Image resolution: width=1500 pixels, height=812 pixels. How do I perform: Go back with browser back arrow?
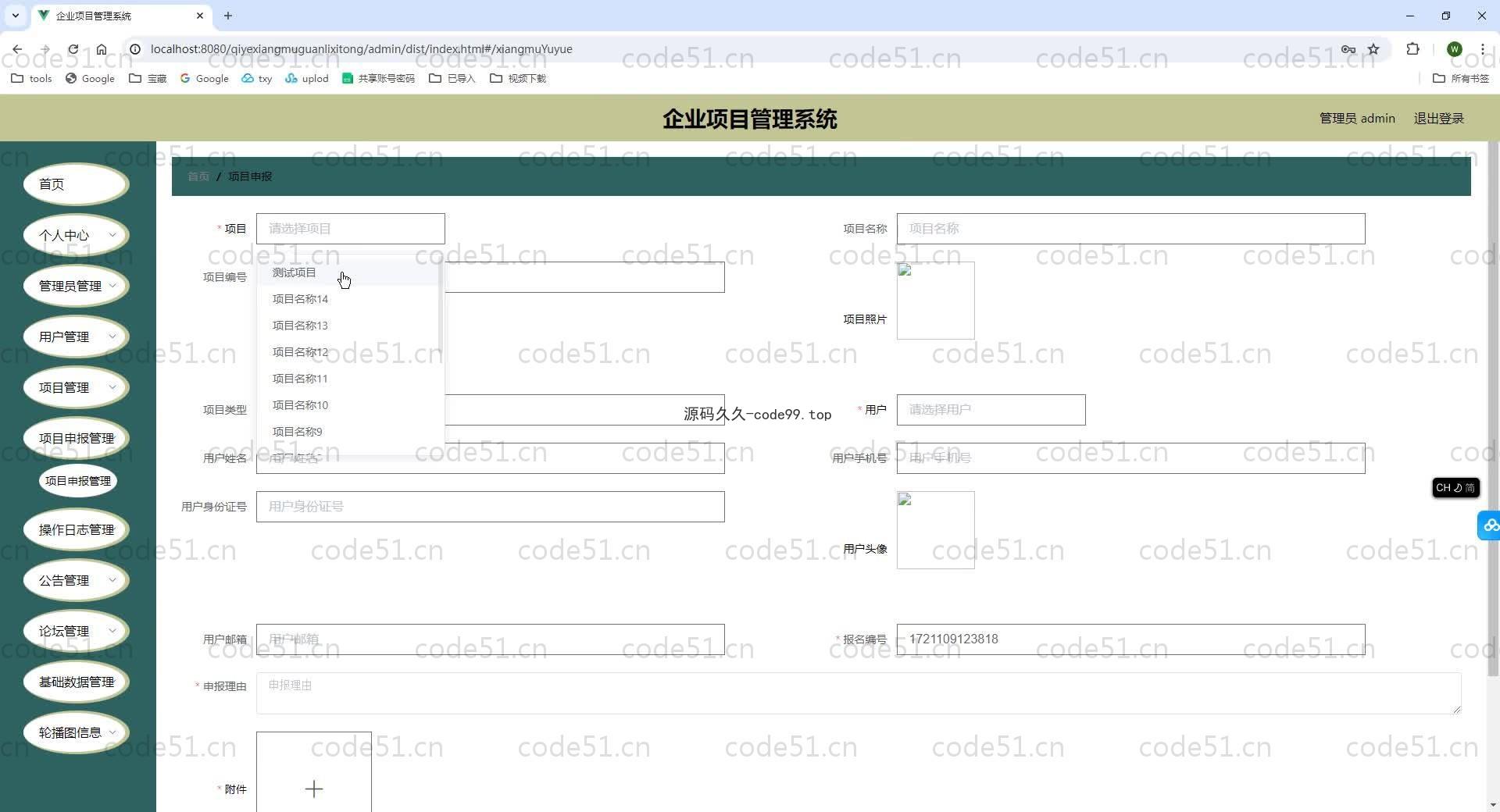[x=17, y=49]
